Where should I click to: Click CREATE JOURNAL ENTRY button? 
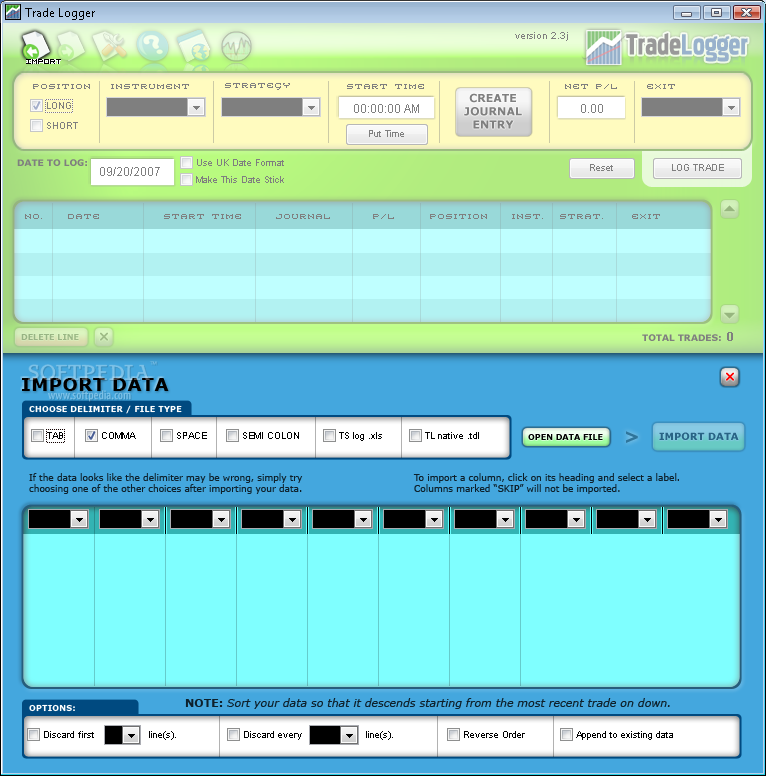[x=493, y=112]
